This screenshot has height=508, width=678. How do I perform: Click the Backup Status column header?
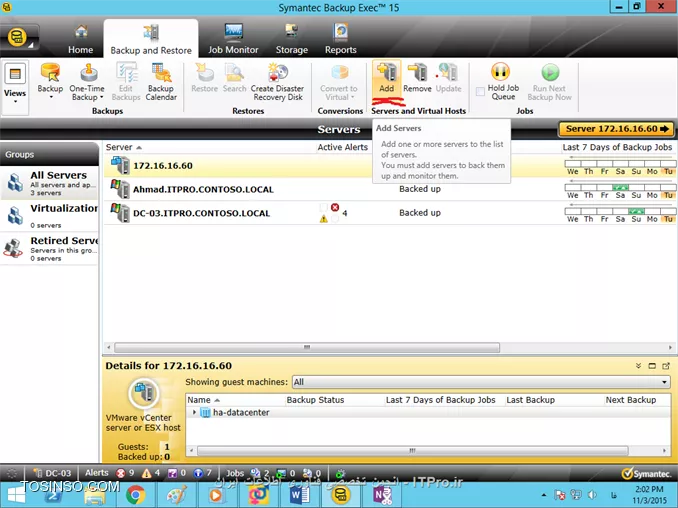pos(315,400)
